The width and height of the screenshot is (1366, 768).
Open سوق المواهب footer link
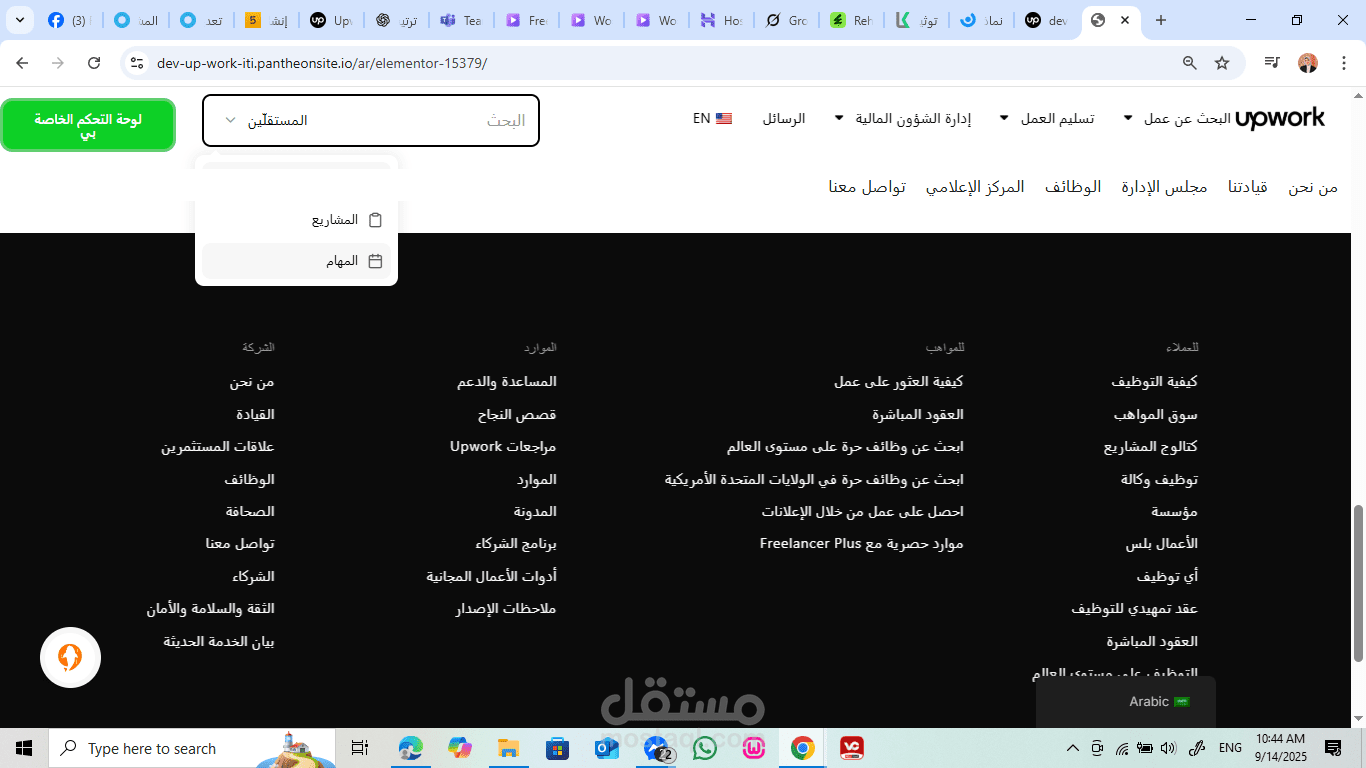[x=1155, y=414]
